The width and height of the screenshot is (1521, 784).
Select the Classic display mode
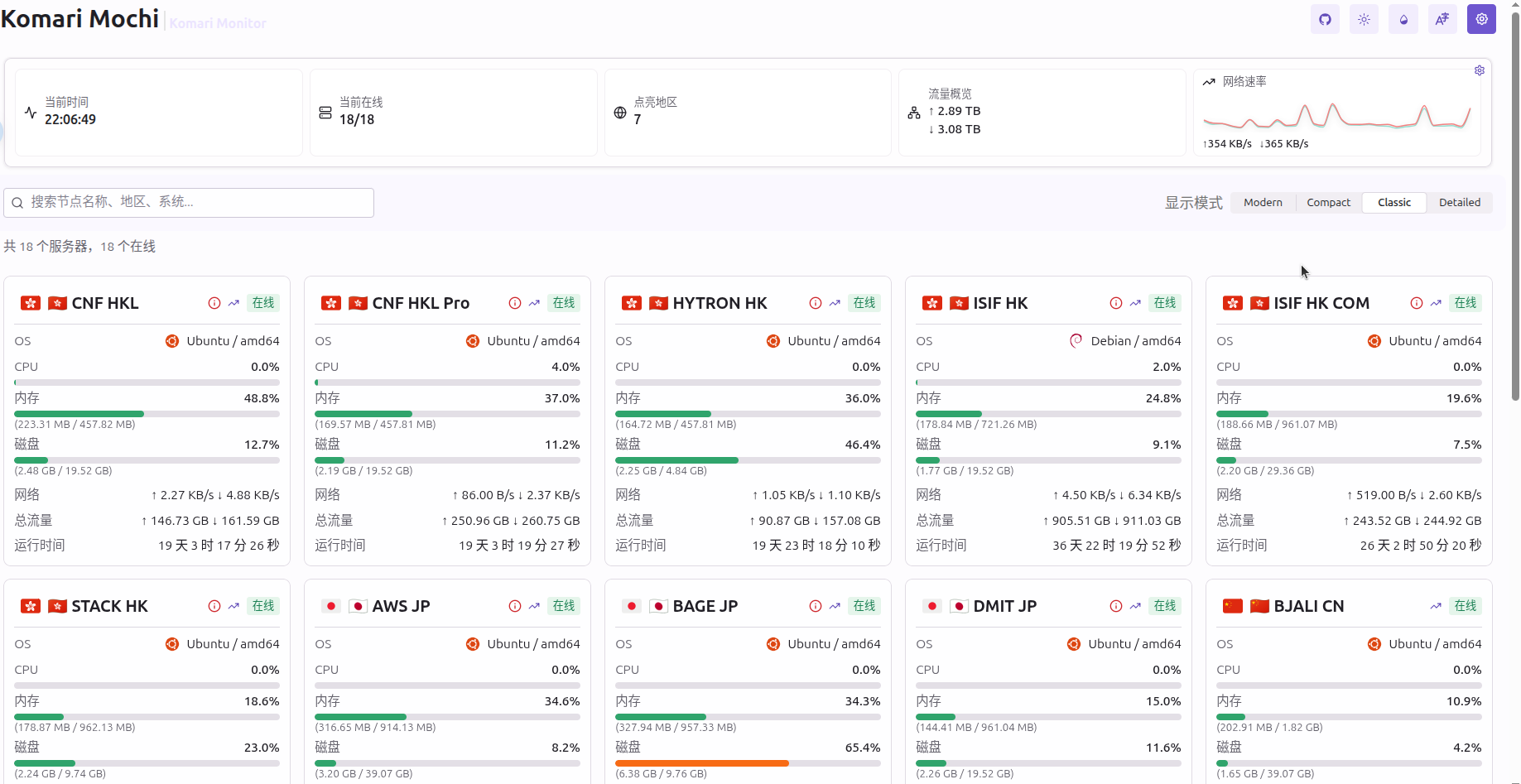tap(1394, 203)
